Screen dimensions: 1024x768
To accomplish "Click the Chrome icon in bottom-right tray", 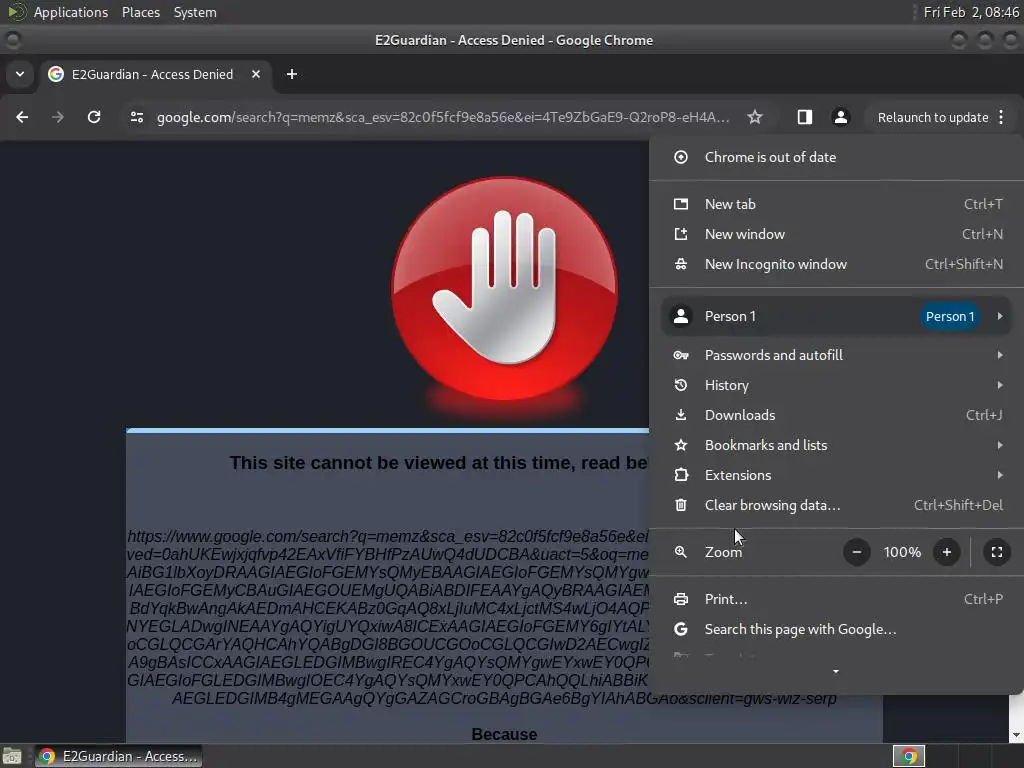I will 908,756.
